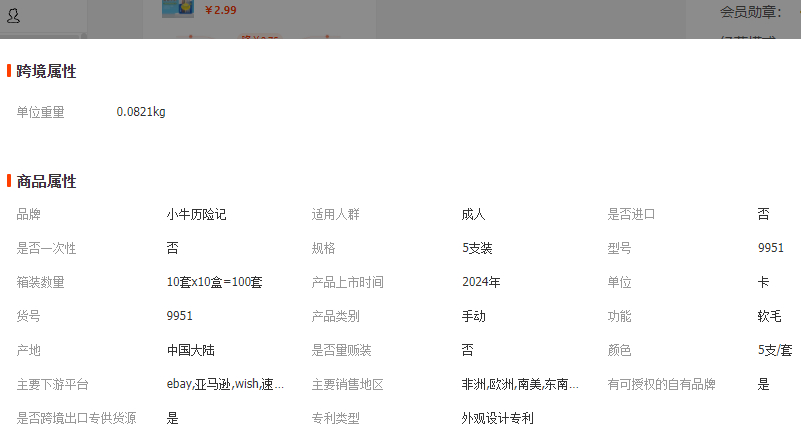Click the 单位重量 label

(x=40, y=112)
